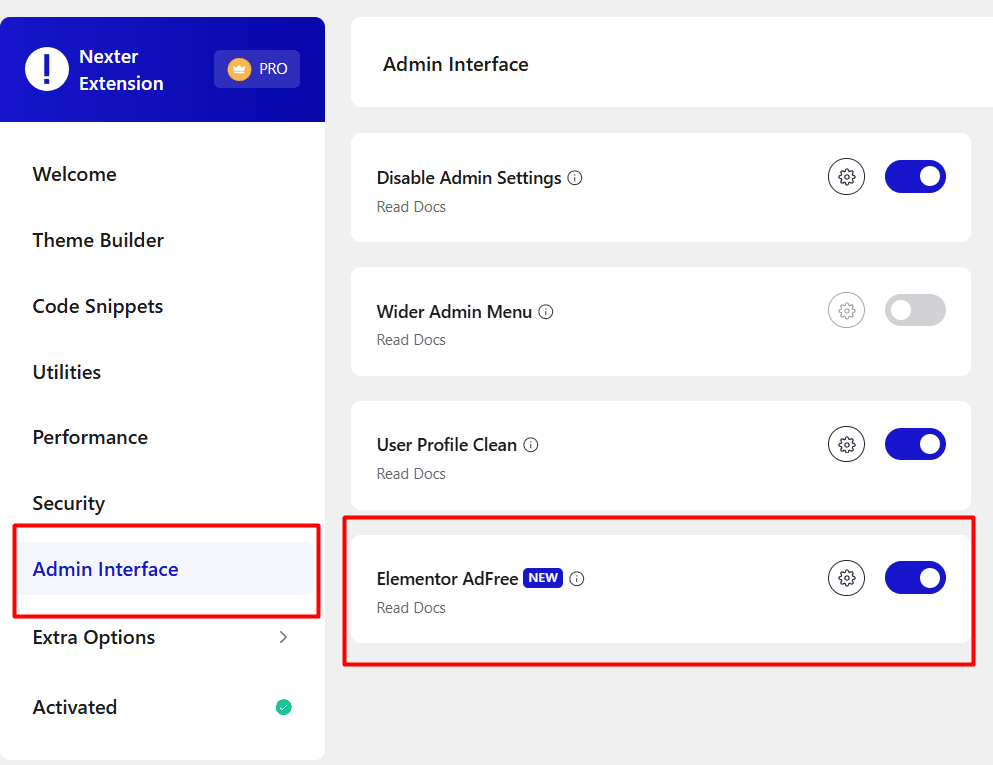
Task: Open settings gear for Disable Admin Settings
Action: [x=846, y=176]
